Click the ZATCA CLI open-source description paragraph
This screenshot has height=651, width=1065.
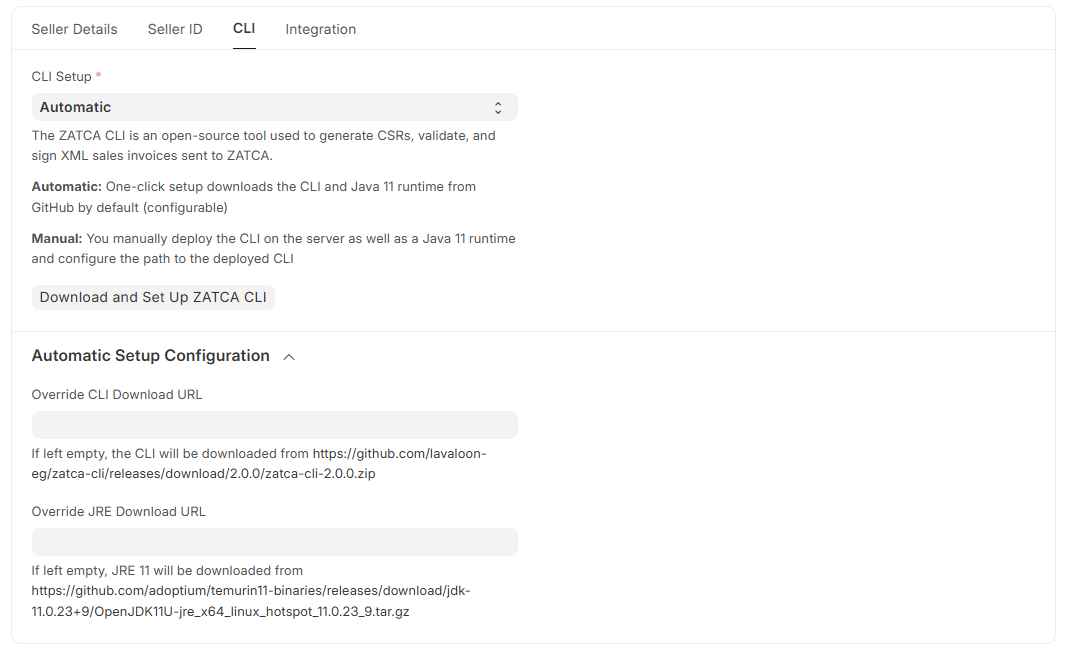tap(263, 145)
